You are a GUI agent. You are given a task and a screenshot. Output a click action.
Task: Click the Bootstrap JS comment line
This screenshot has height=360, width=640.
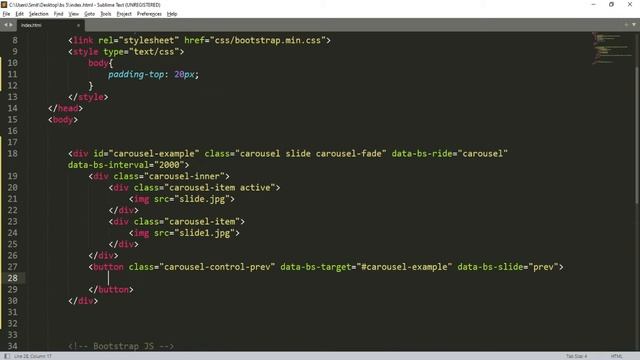121,346
